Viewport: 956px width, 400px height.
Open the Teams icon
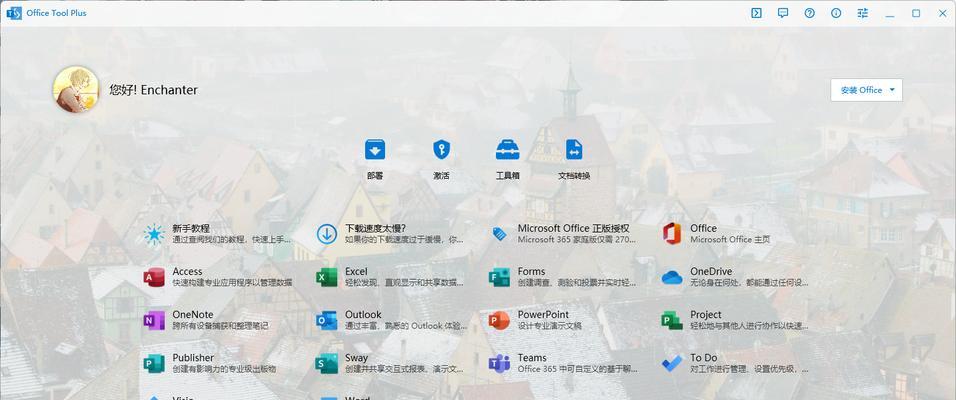[x=499, y=363]
